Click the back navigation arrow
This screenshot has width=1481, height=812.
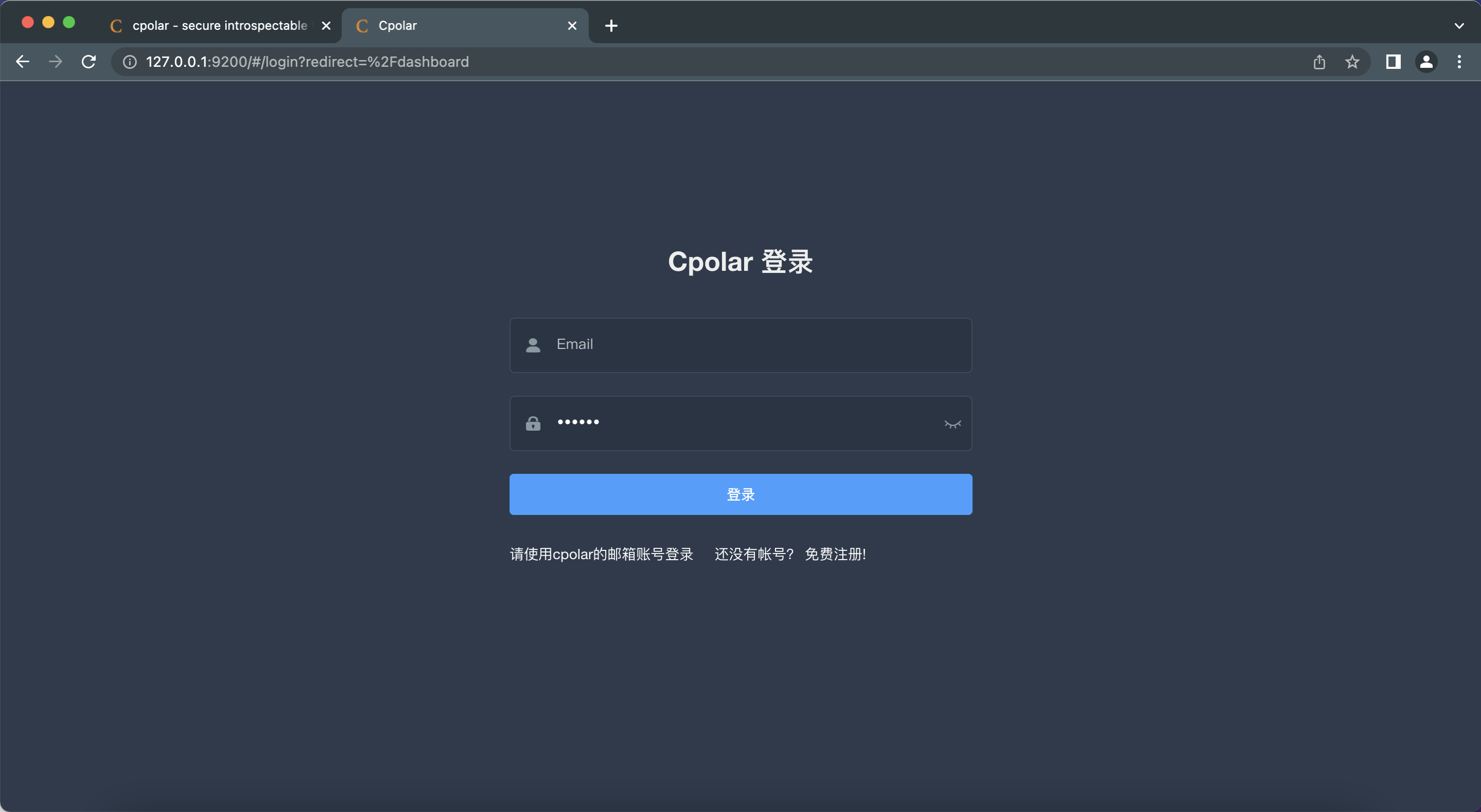coord(22,62)
